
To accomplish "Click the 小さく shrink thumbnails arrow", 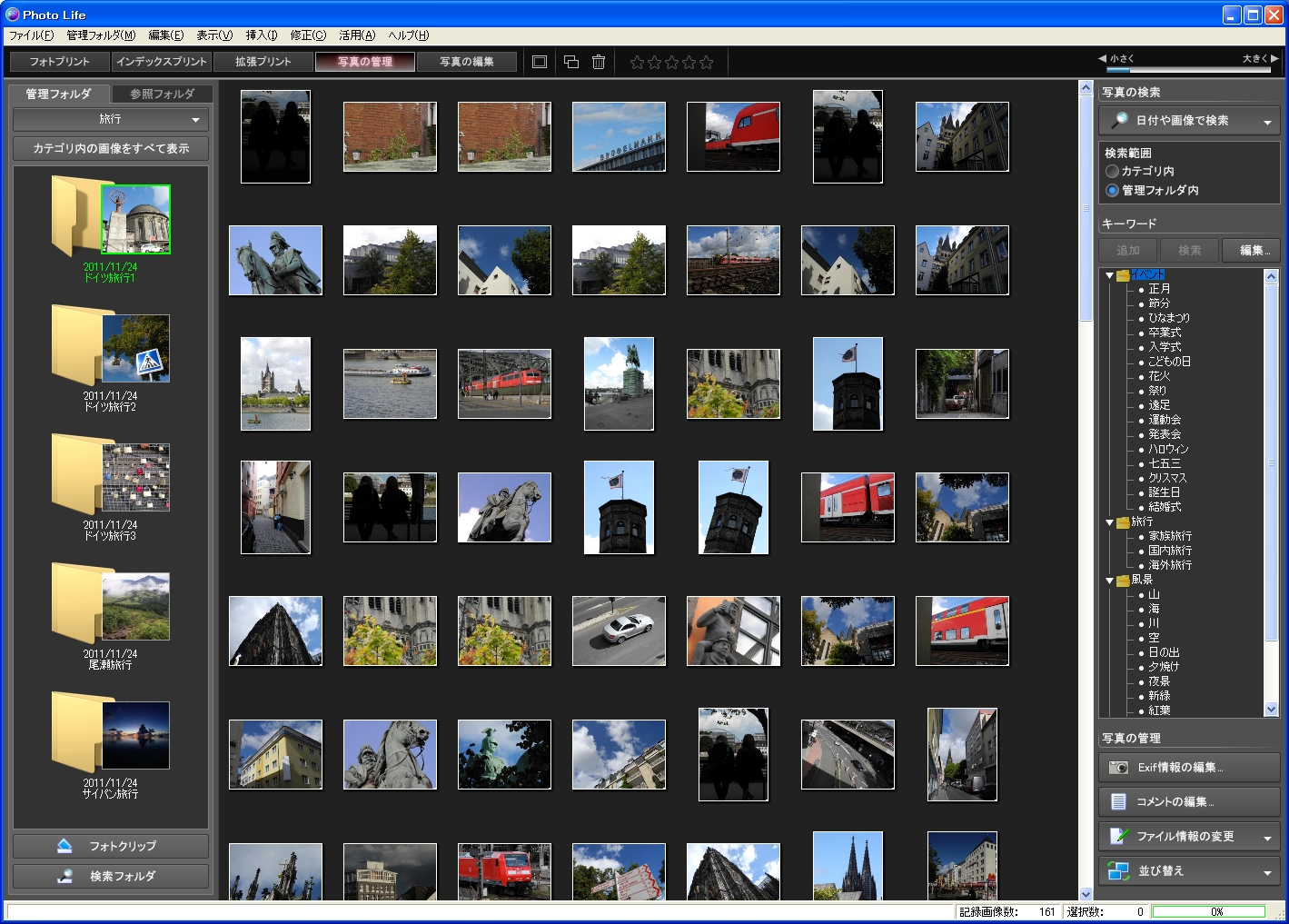I will coord(1102,58).
